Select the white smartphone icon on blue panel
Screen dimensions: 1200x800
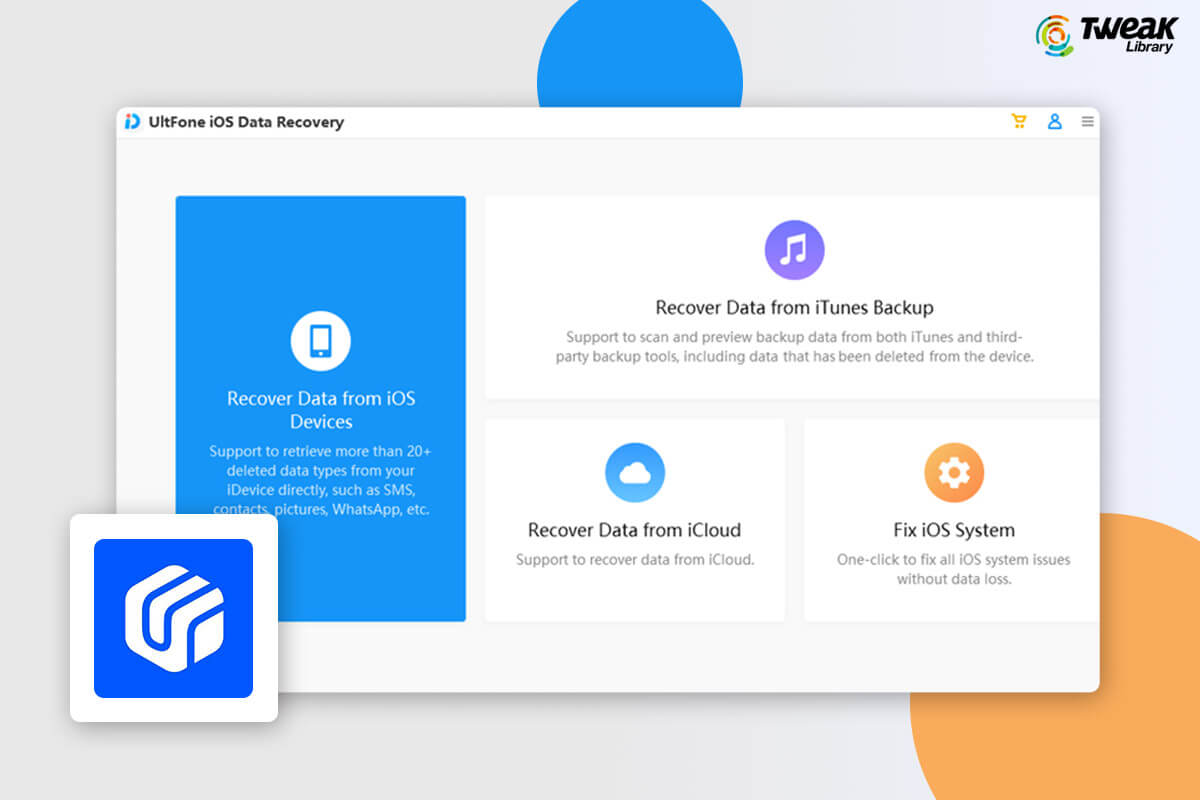pos(320,342)
